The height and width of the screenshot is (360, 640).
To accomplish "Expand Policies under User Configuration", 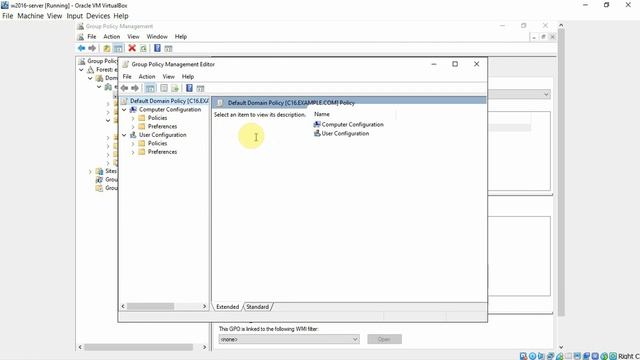I will point(133,144).
